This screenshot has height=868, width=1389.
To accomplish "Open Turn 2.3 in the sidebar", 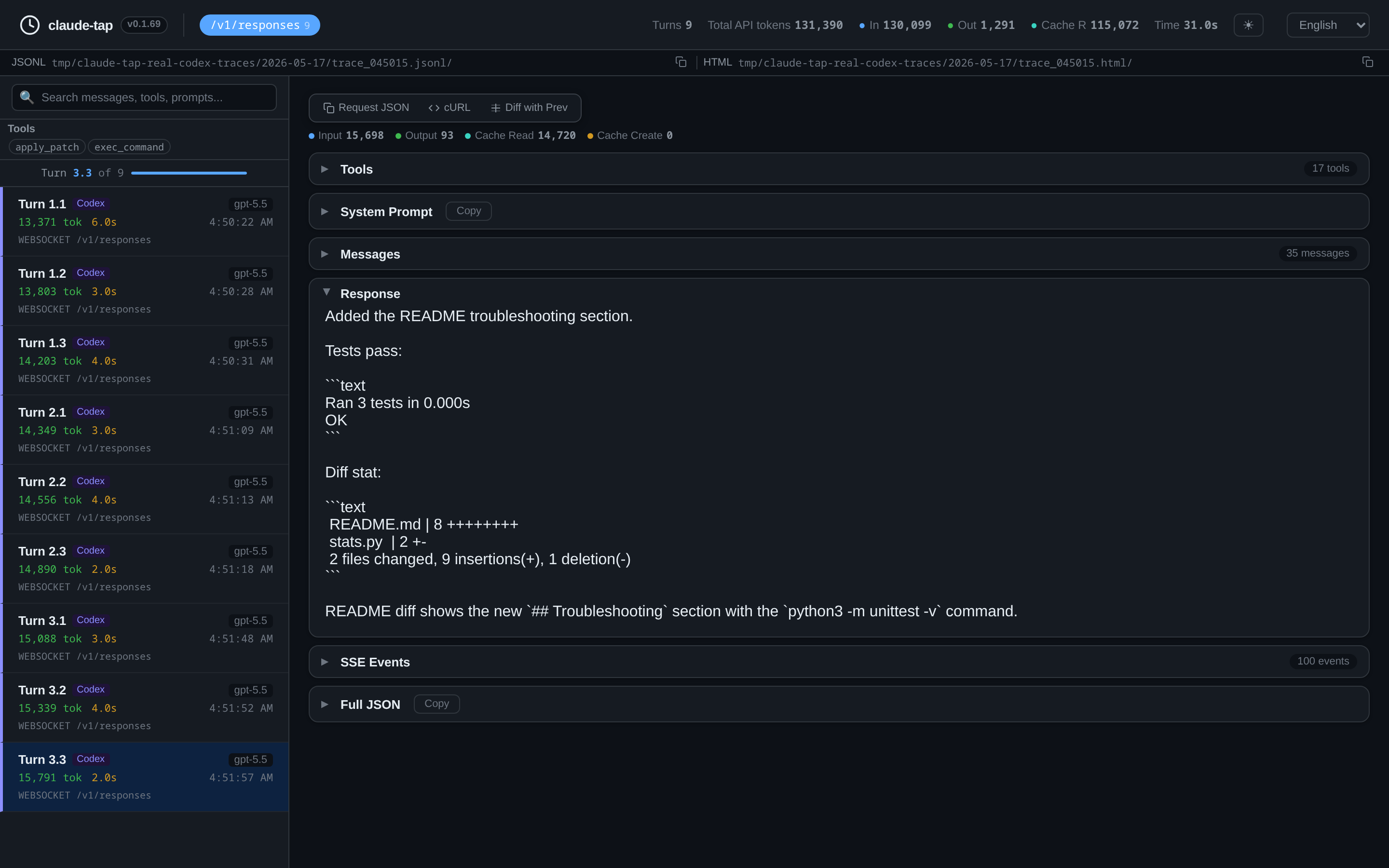I will click(145, 569).
